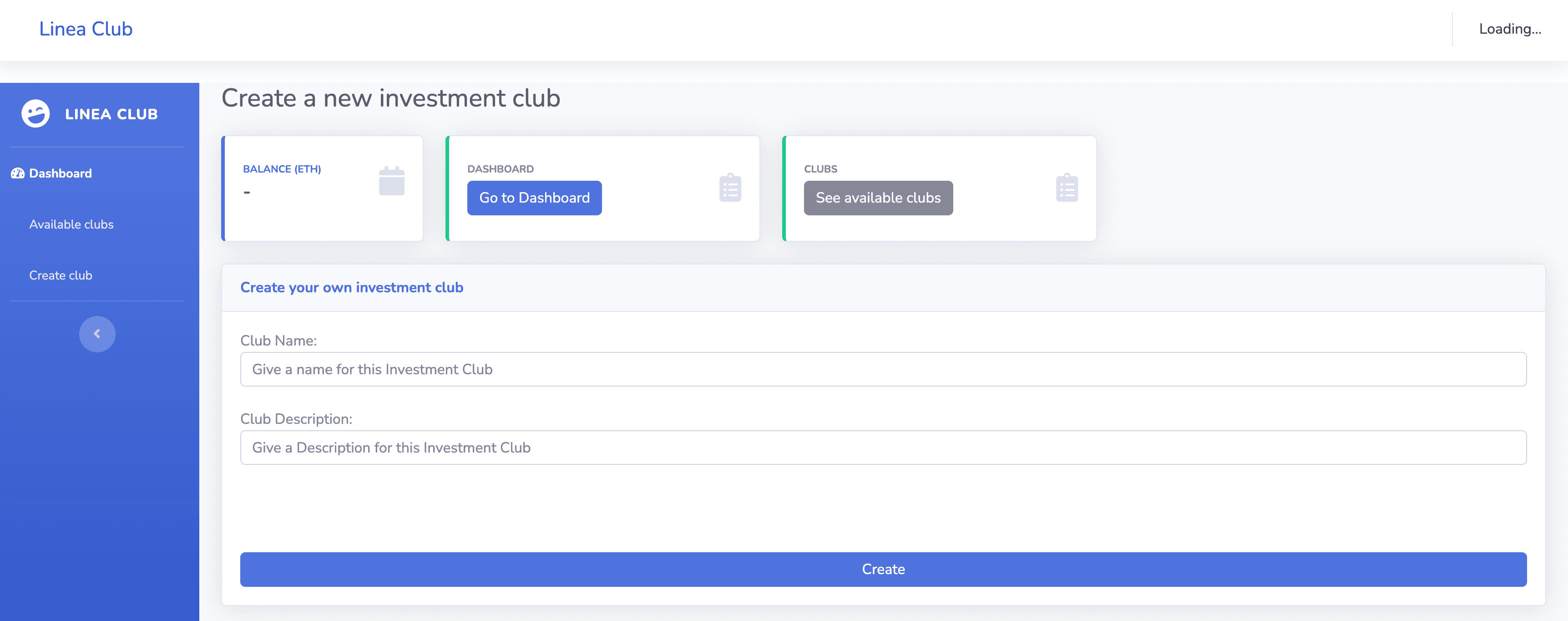Screen dimensions: 1568x621
Task: Click the Balance (ETH) card label
Action: coord(282,169)
